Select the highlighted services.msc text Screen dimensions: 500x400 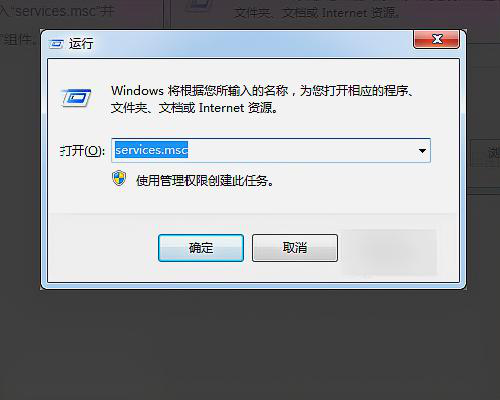(151, 150)
